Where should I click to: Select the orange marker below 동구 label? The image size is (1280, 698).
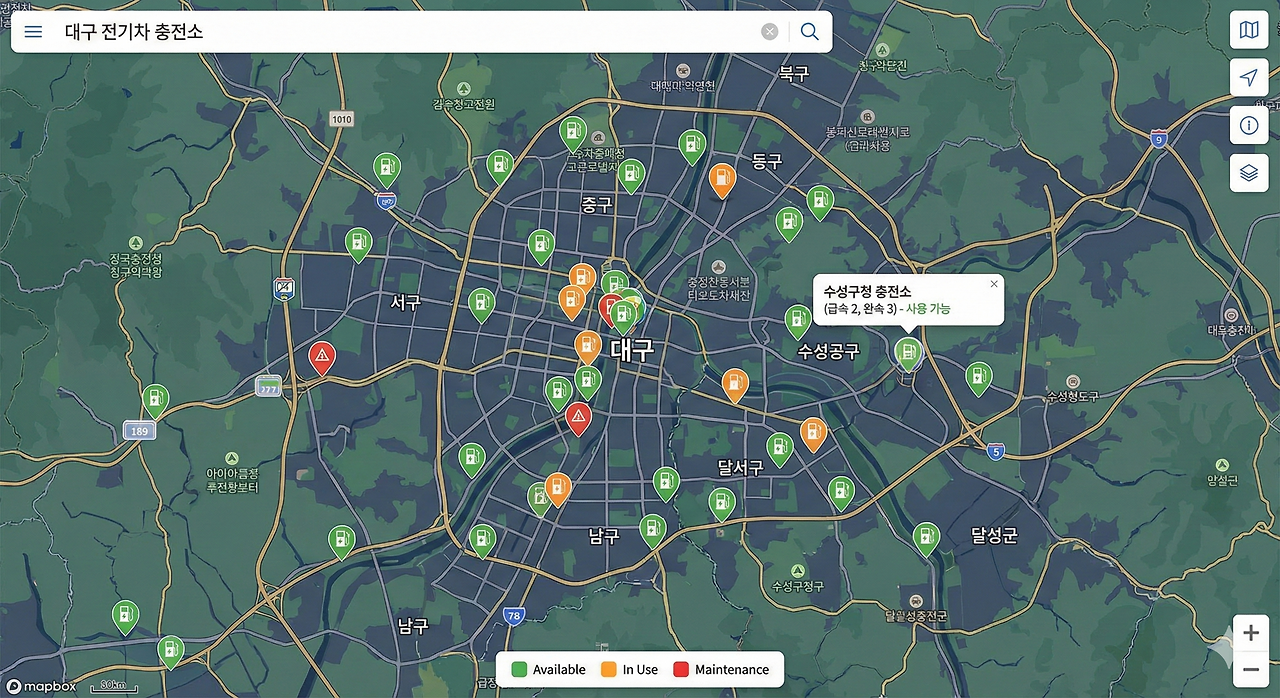722,179
